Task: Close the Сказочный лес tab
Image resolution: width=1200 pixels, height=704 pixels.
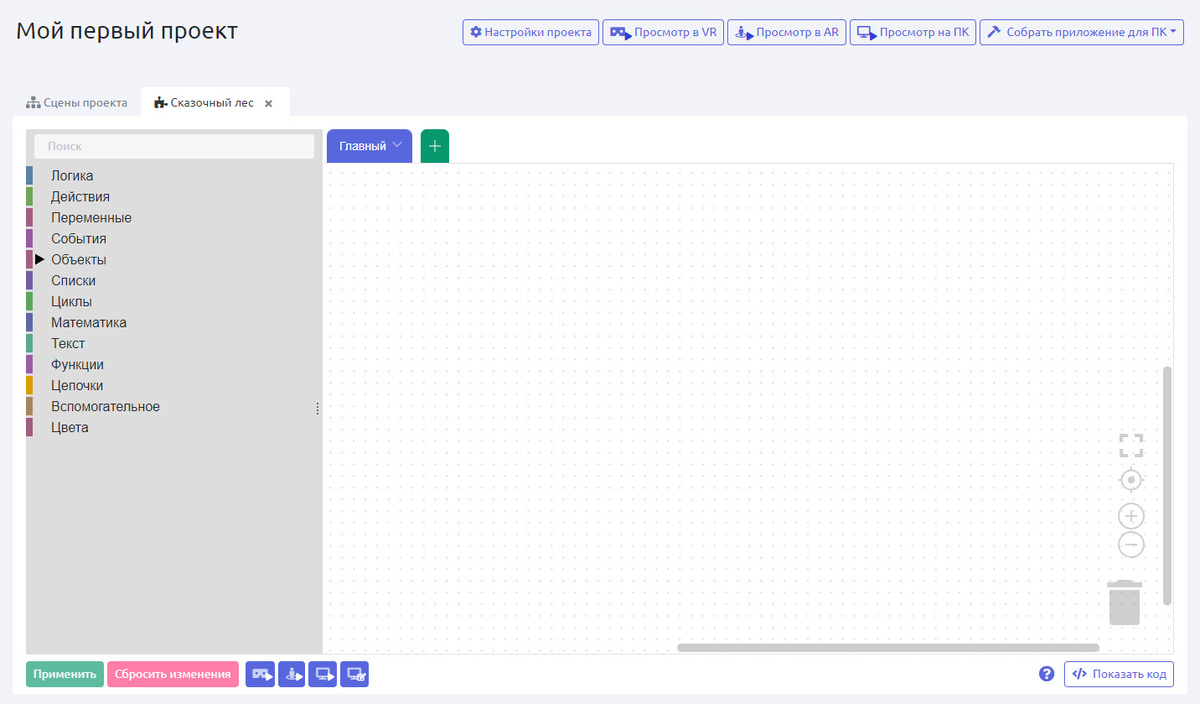Action: coord(268,103)
